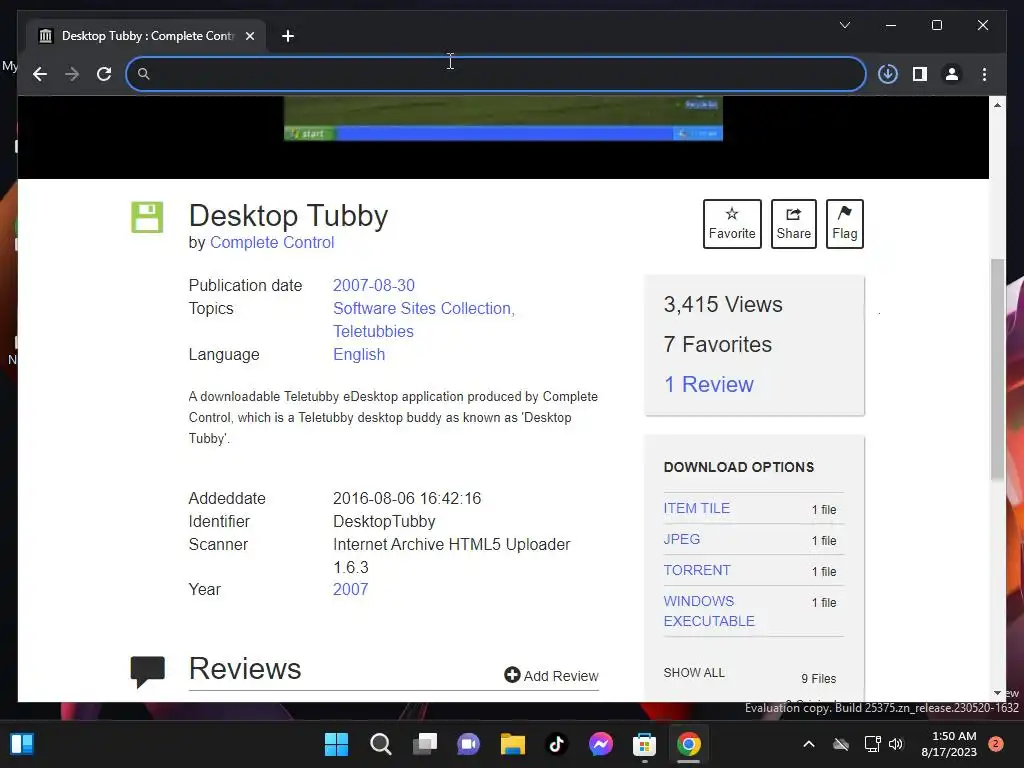1024x768 pixels.
Task: Click the vertical scrollbar thumb
Action: pyautogui.click(x=997, y=369)
